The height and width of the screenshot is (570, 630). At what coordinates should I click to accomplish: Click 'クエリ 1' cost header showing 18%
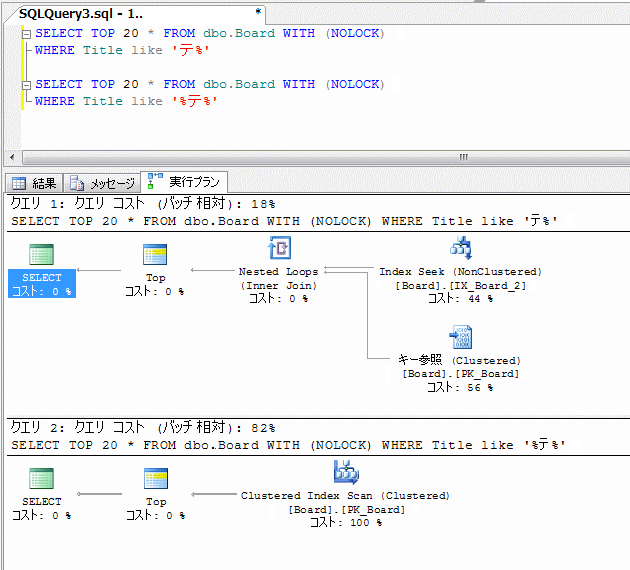143,204
